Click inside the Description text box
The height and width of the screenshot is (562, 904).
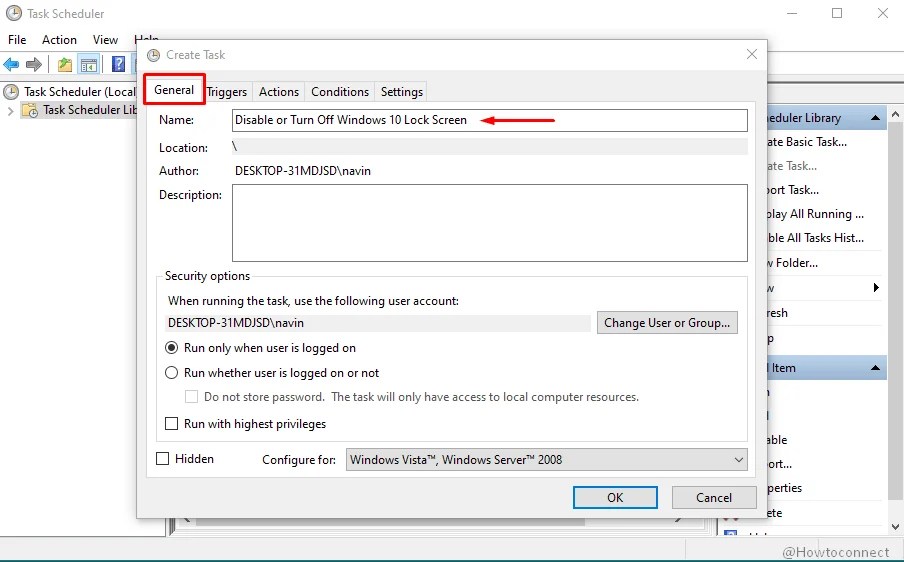pos(489,222)
